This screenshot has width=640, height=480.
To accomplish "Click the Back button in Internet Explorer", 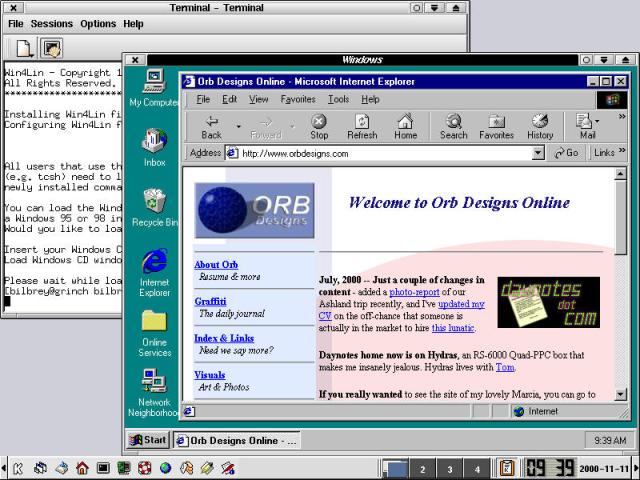I will (x=212, y=127).
